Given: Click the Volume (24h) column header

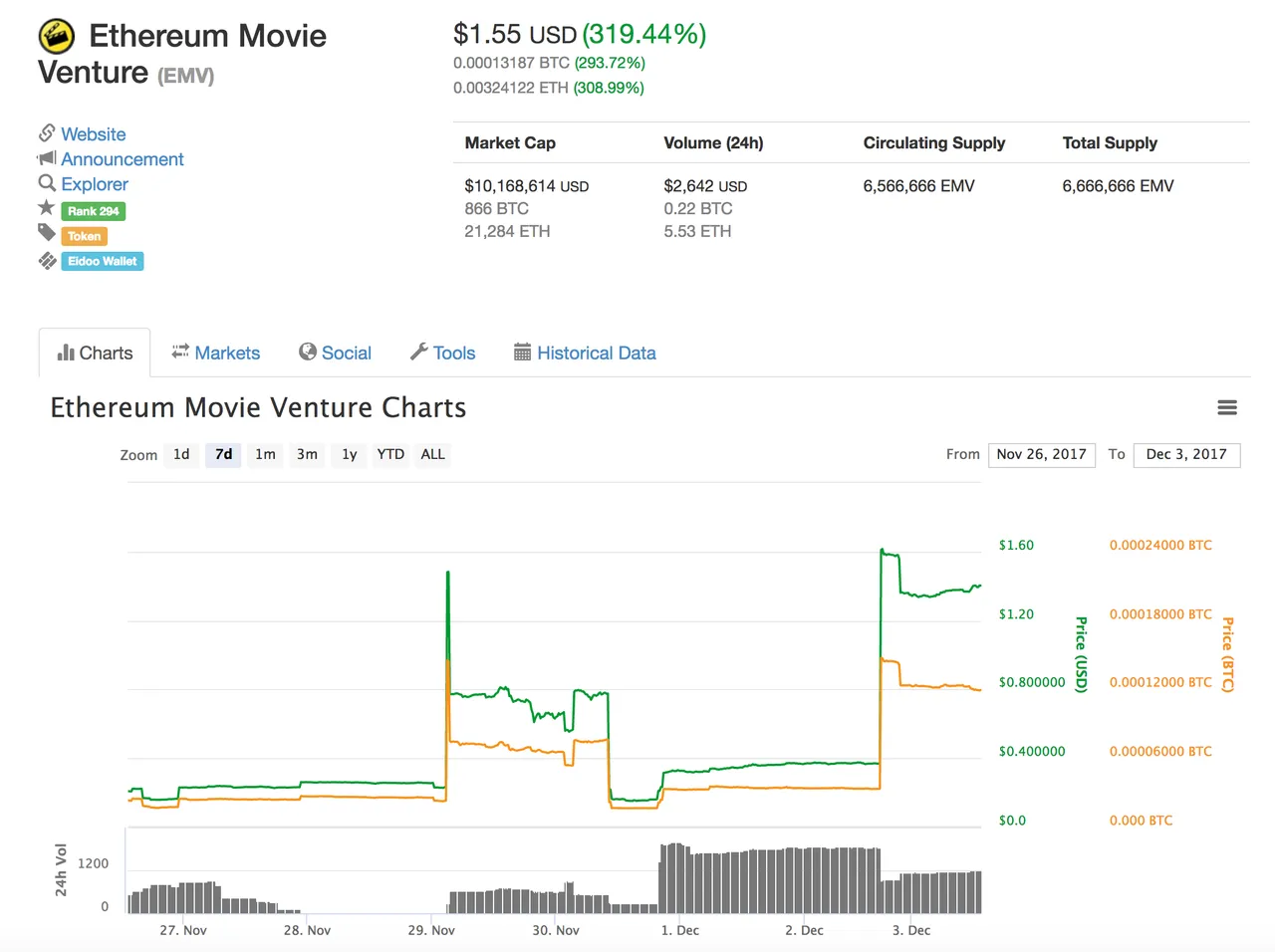Looking at the screenshot, I should click(x=713, y=143).
